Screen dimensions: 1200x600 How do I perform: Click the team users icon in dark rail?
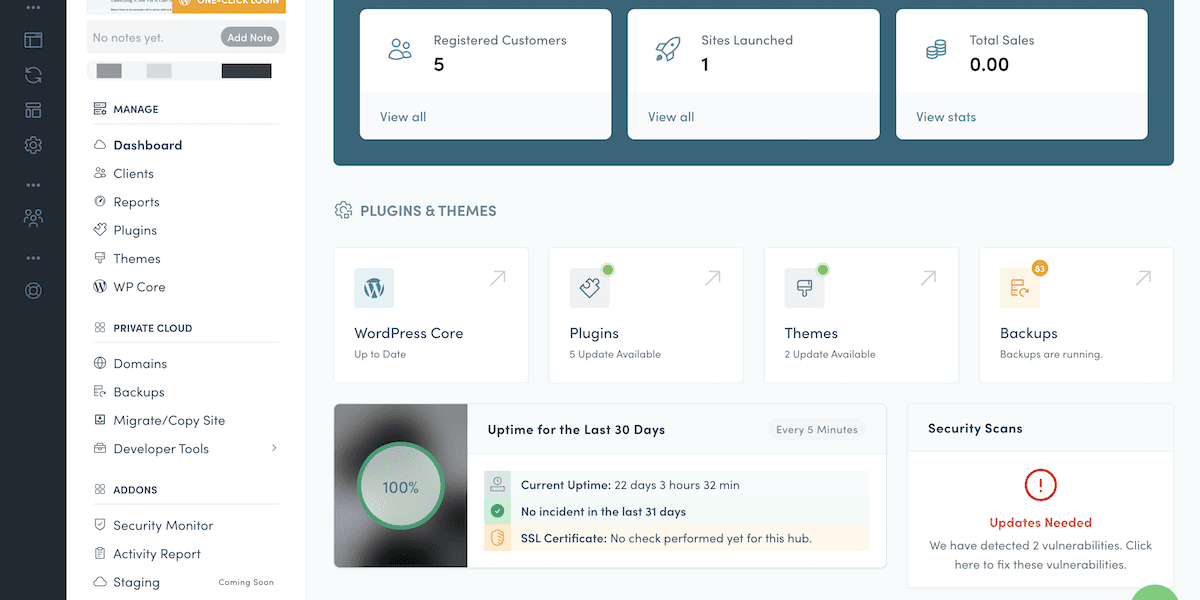coord(33,216)
